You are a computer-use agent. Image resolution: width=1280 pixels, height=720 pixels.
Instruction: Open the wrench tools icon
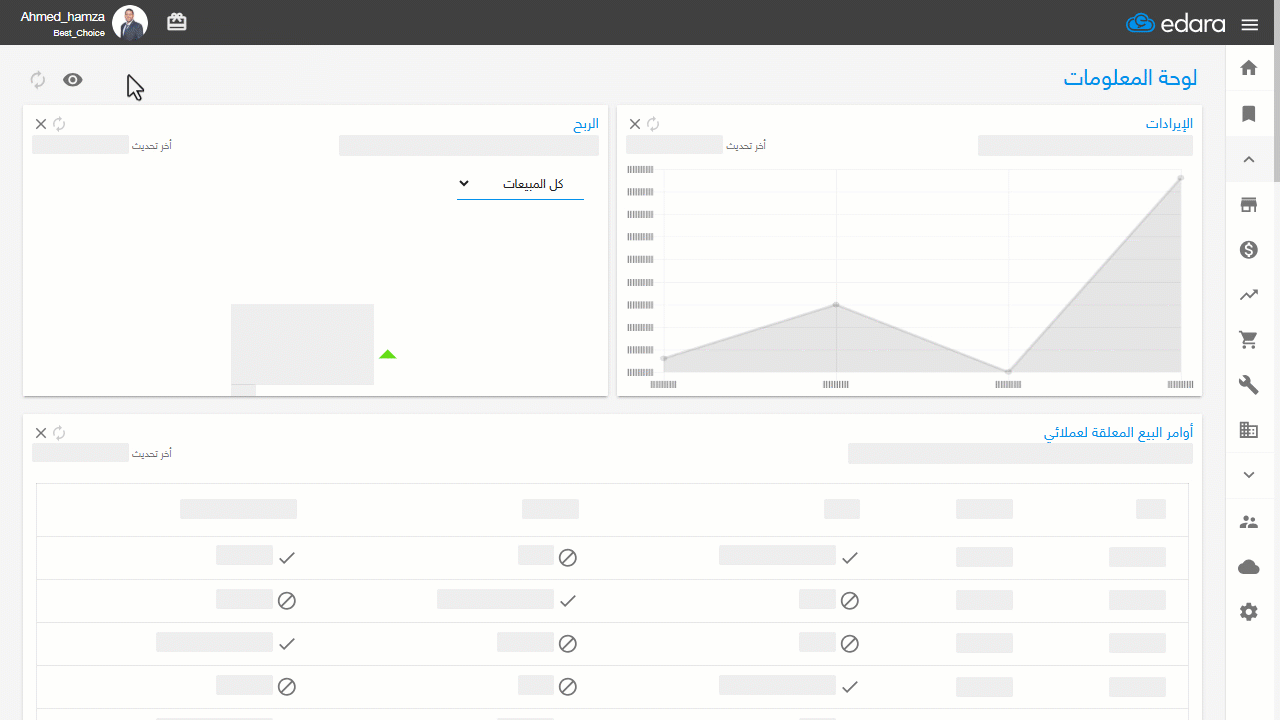pyautogui.click(x=1248, y=385)
